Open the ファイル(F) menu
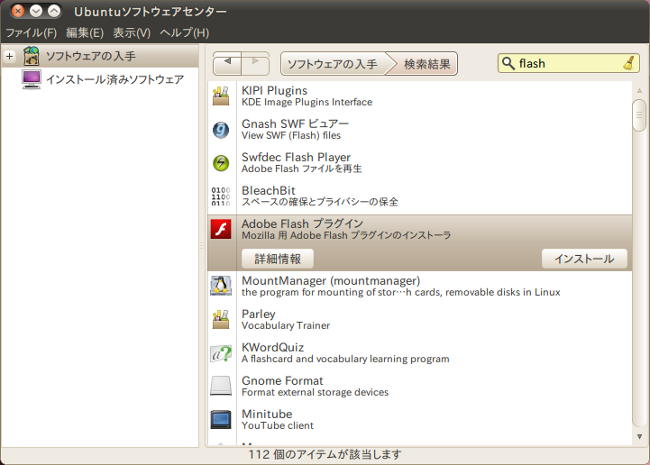This screenshot has width=650, height=465. [x=30, y=33]
